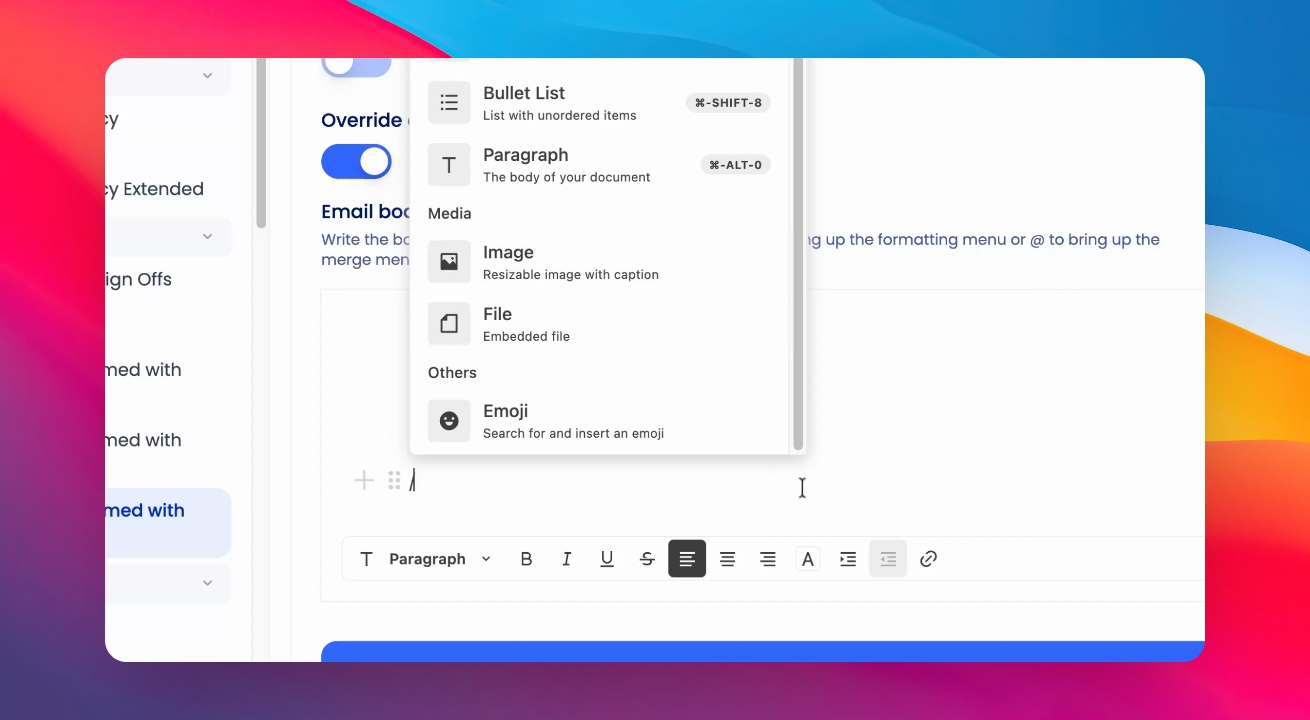Open the 'ign Offs' sidebar item
Screen dimensions: 1310x720
click(139, 279)
